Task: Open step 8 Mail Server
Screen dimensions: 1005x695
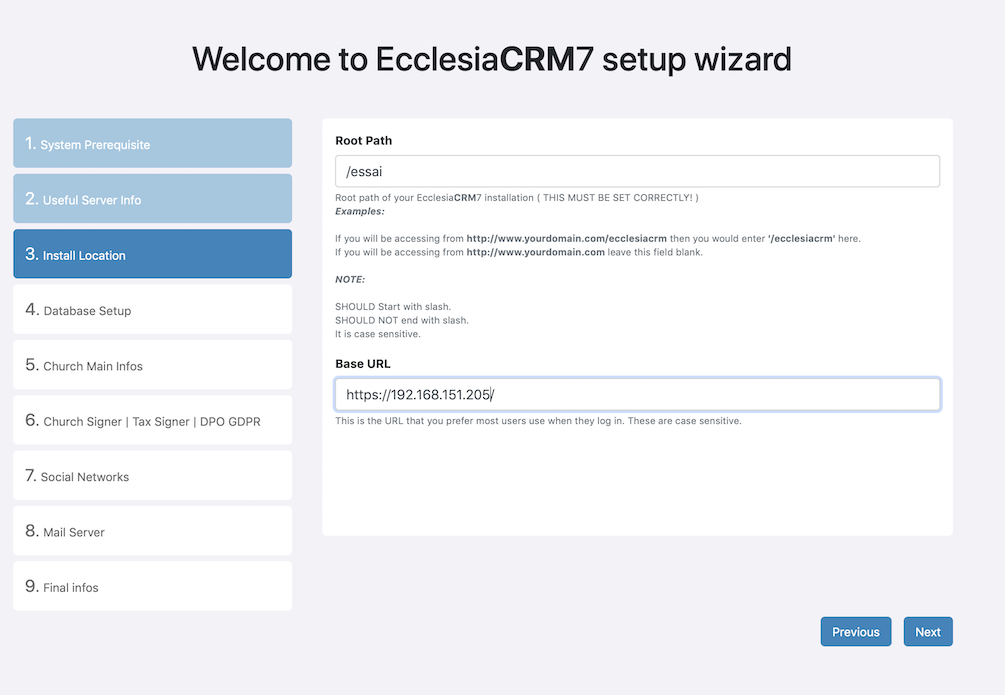Action: [153, 531]
